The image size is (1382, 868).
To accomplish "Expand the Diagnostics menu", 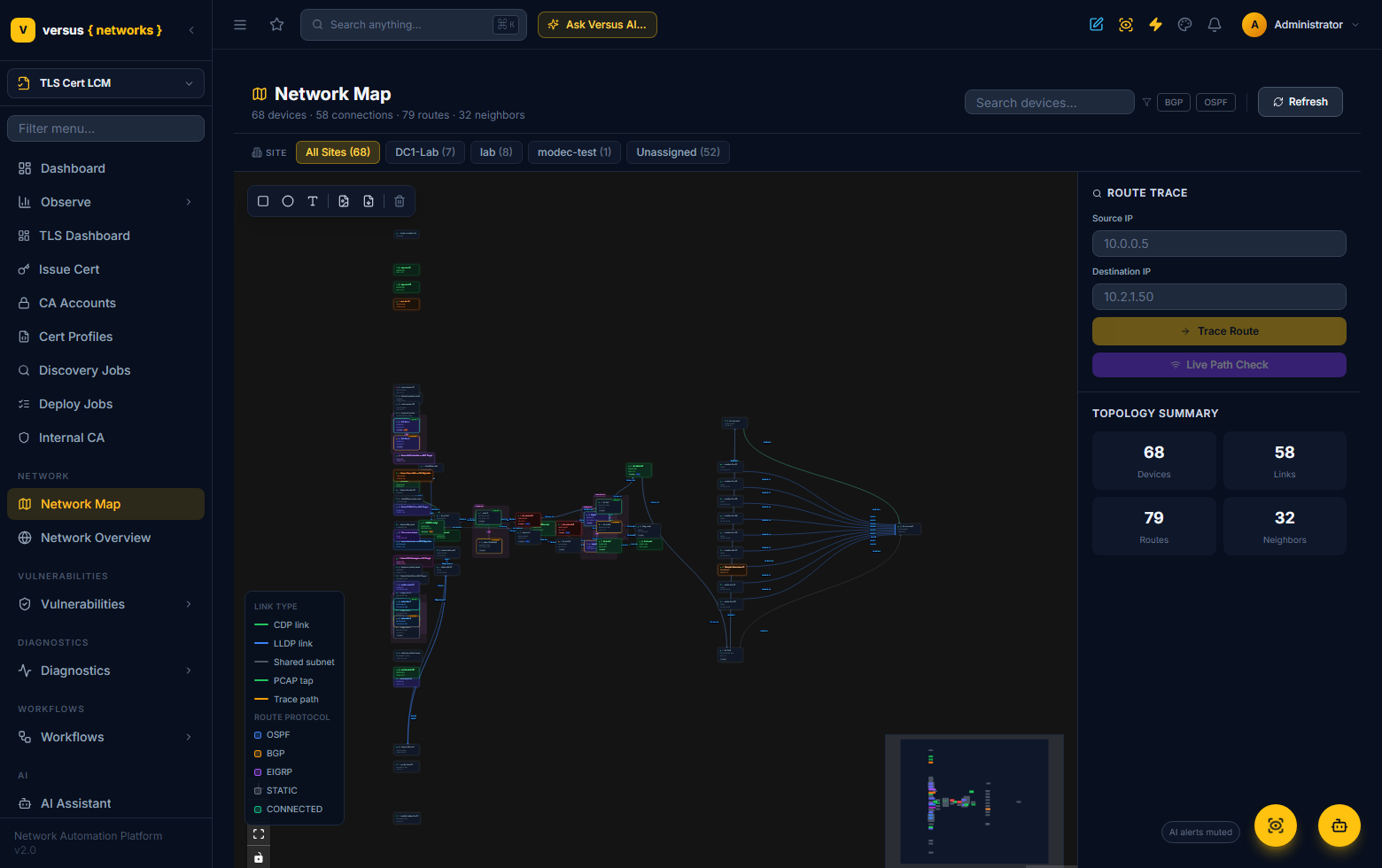I will pos(105,670).
